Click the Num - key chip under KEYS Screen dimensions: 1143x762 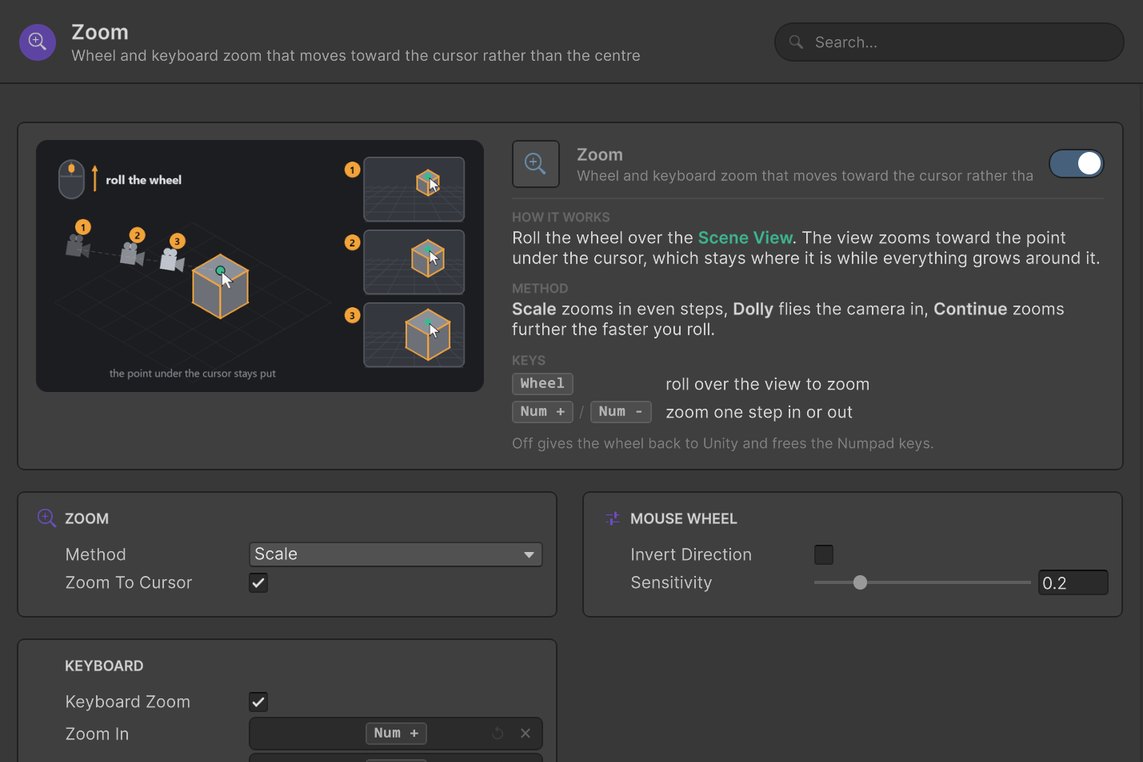pyautogui.click(x=620, y=412)
